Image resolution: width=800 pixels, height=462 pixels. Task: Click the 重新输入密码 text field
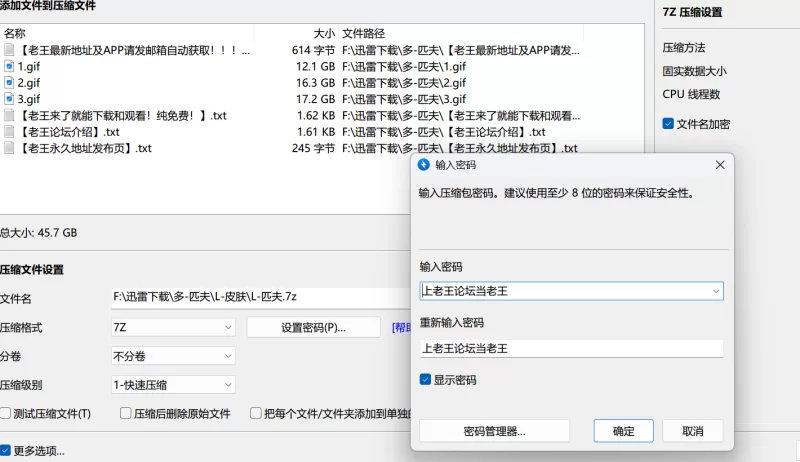pyautogui.click(x=570, y=348)
